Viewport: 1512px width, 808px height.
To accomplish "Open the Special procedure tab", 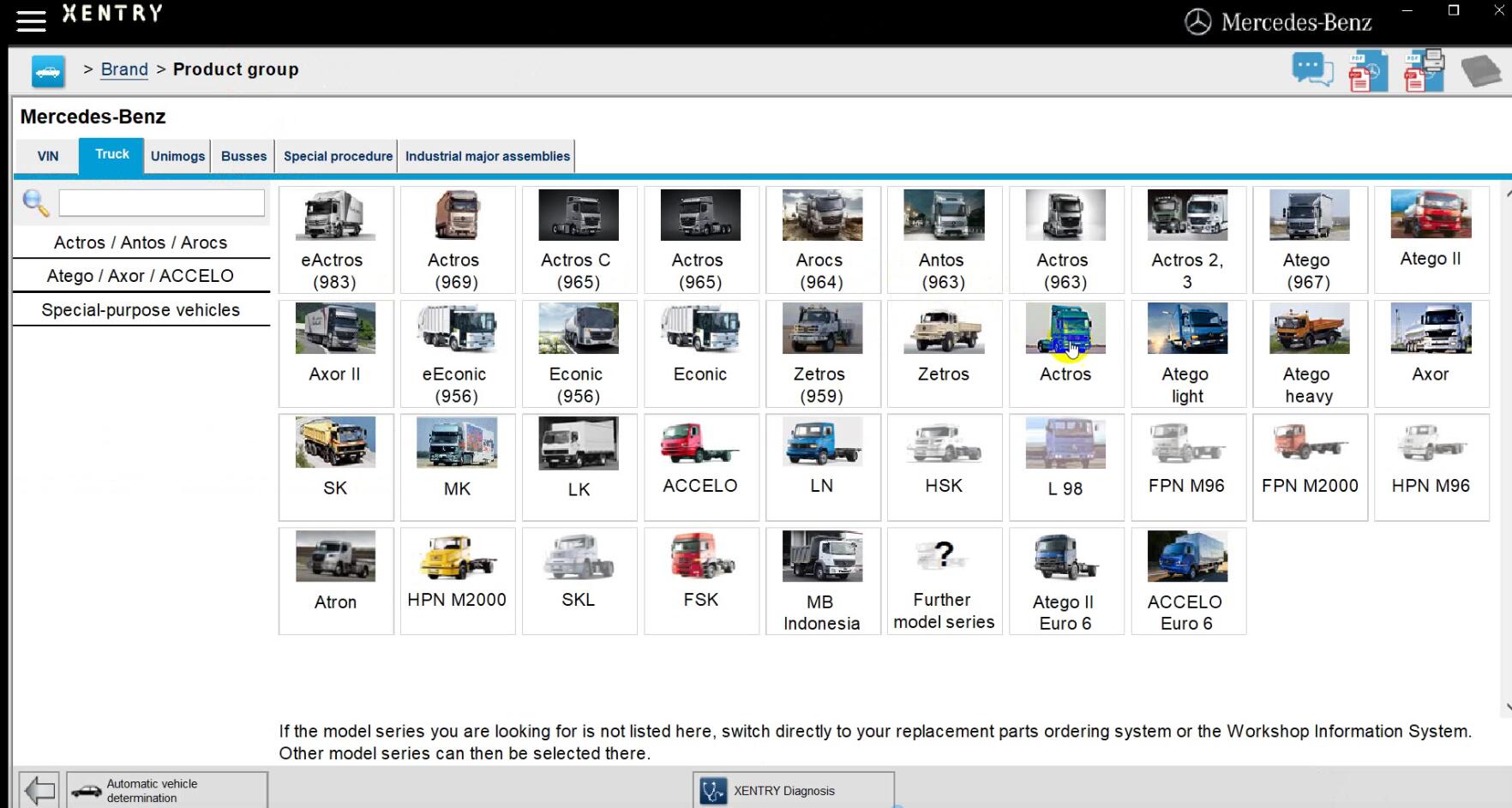I will 338,157.
